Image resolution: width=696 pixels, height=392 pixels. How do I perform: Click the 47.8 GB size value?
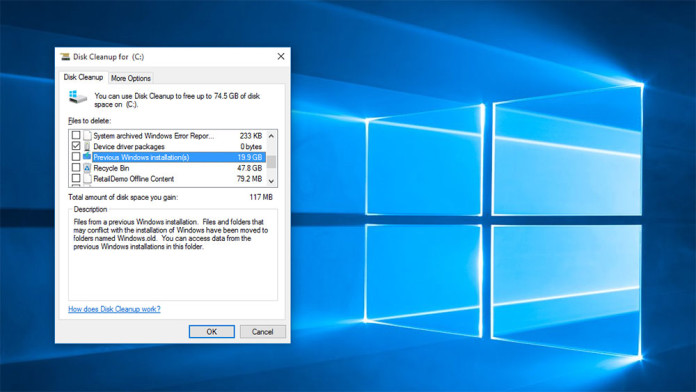coord(249,168)
